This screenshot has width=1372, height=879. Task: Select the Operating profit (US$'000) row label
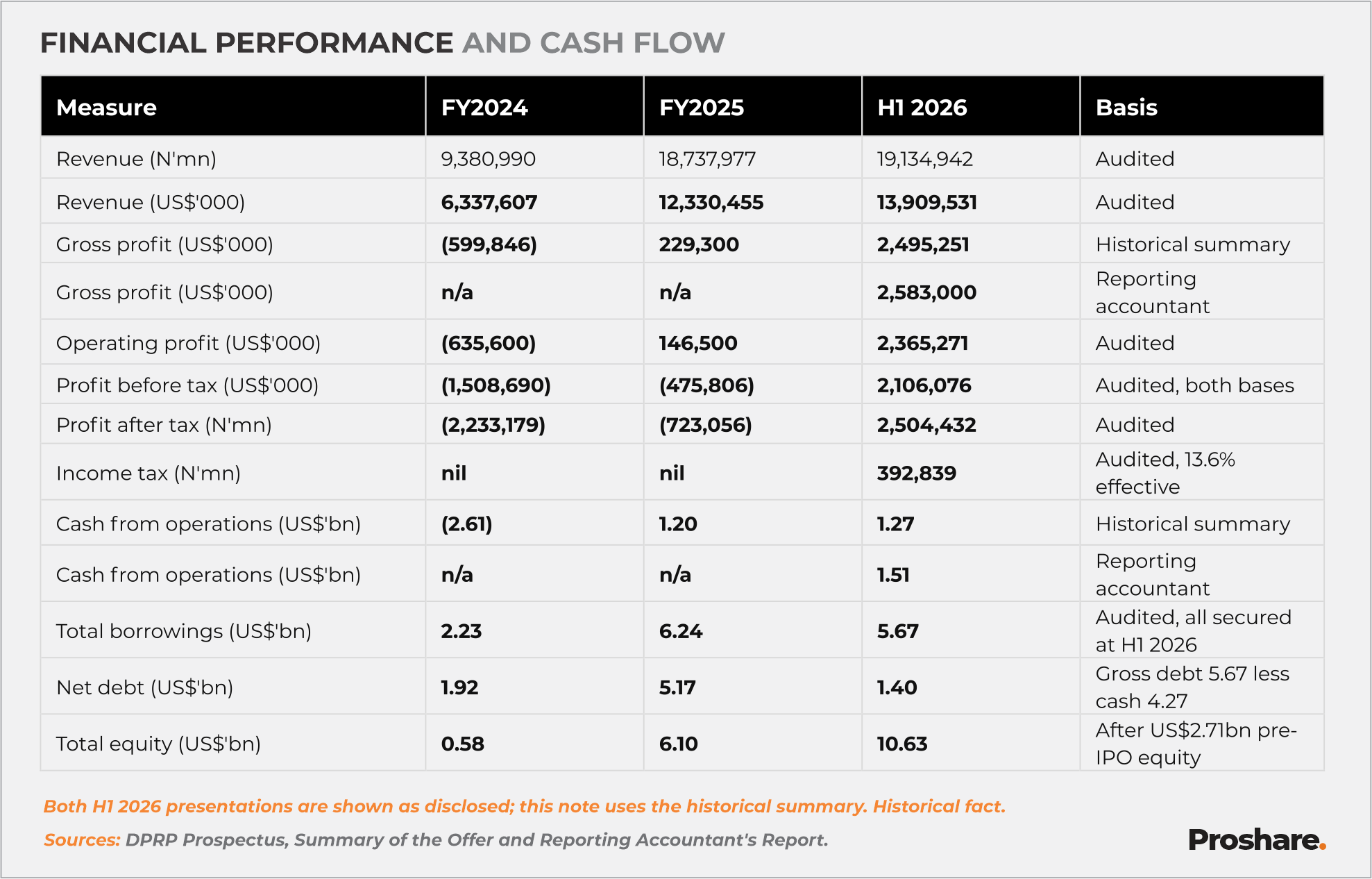click(188, 343)
